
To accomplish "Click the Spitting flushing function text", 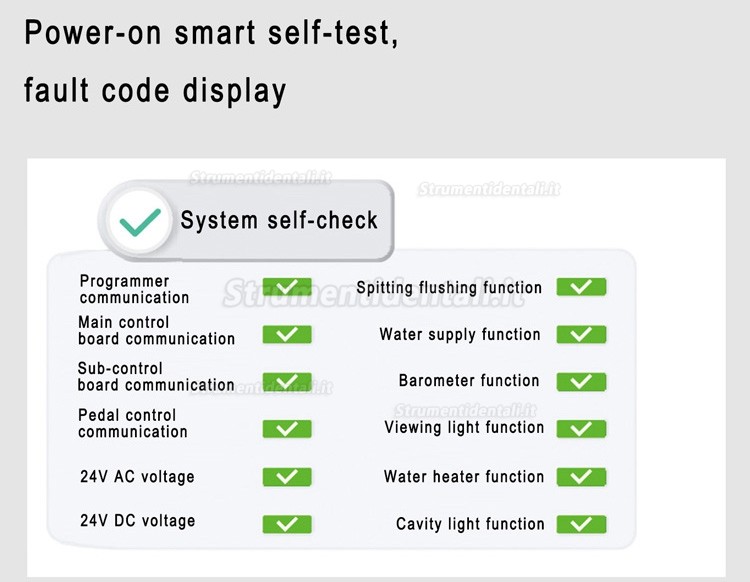I will click(x=449, y=288).
